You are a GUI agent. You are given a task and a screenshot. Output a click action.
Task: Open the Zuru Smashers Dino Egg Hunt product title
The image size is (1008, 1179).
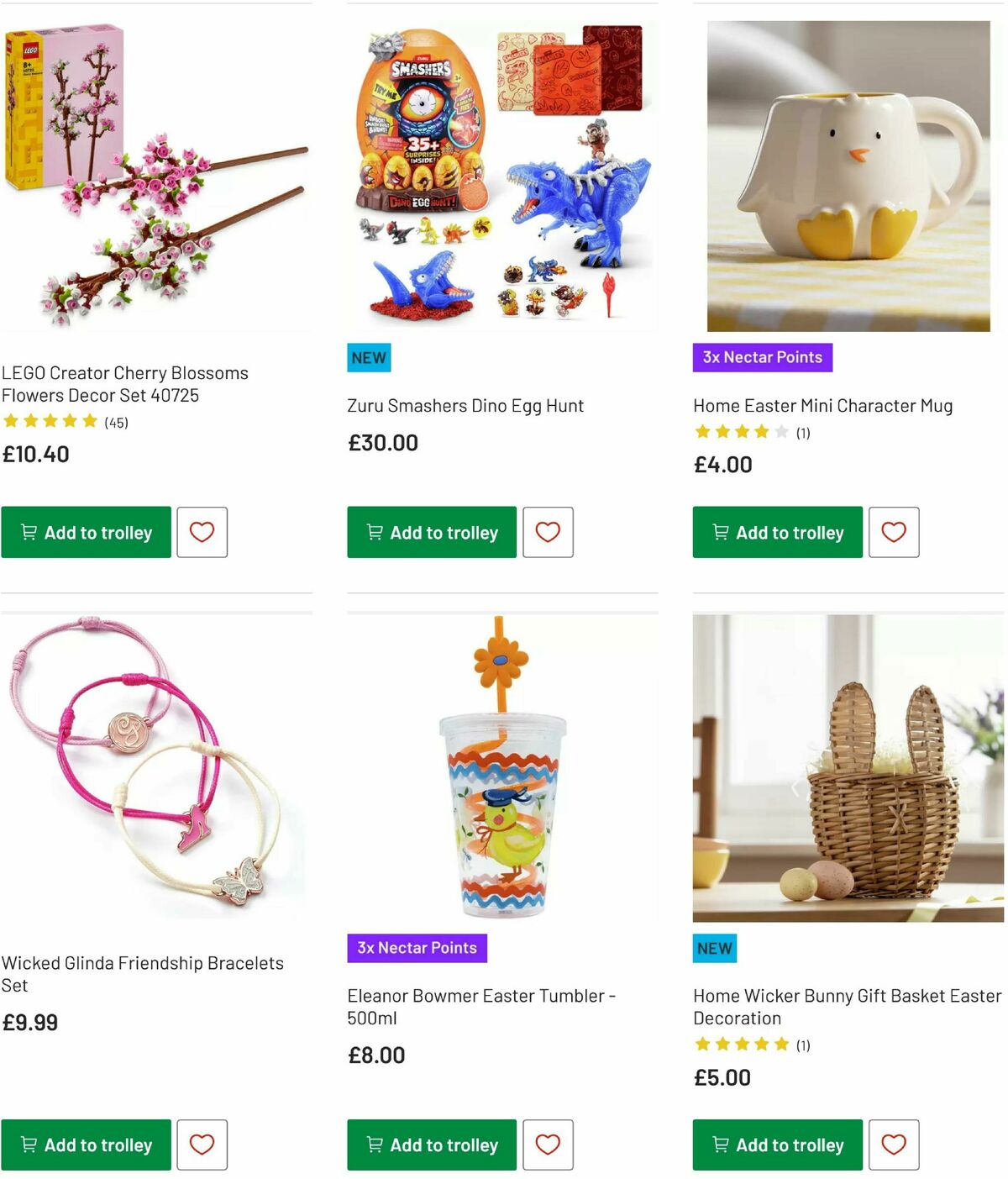coord(465,405)
